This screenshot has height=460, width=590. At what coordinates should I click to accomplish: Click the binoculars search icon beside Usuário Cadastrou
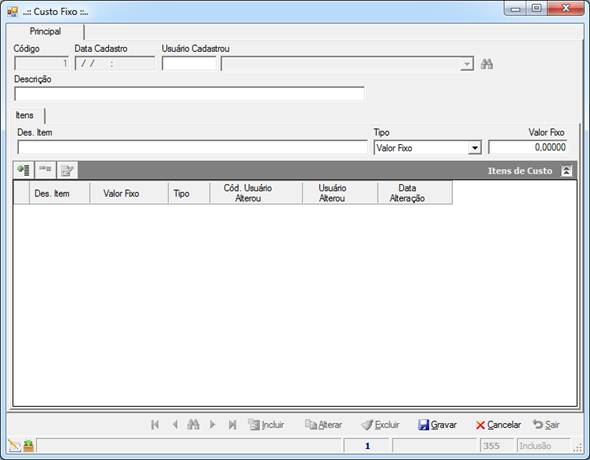point(487,64)
